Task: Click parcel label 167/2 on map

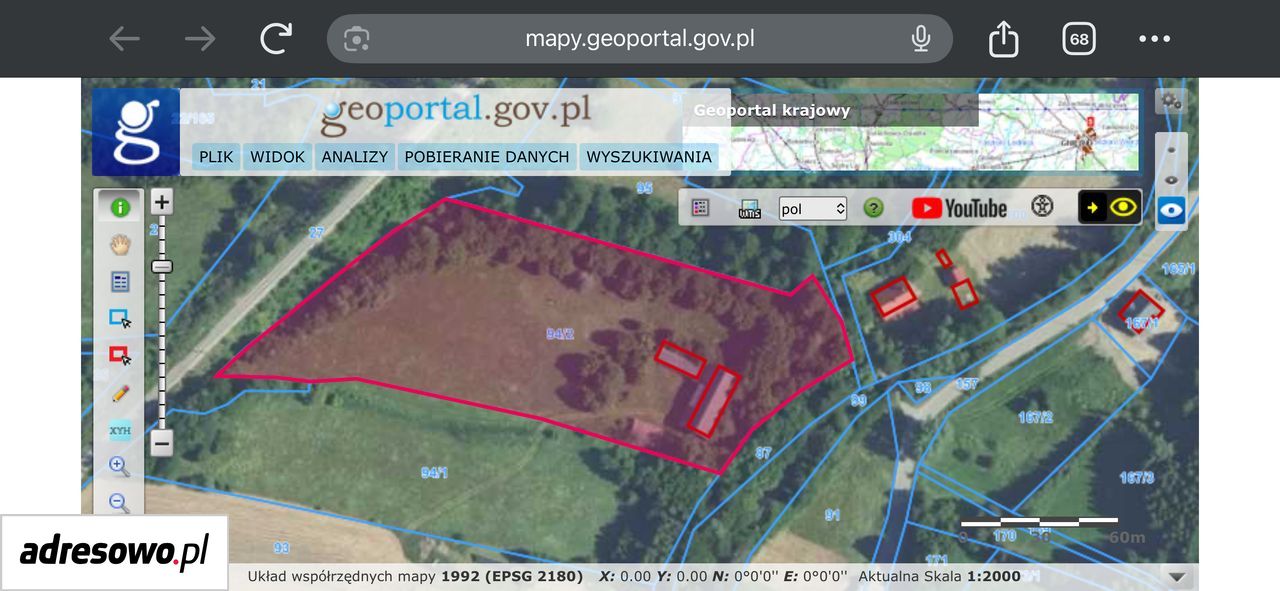Action: point(1035,417)
